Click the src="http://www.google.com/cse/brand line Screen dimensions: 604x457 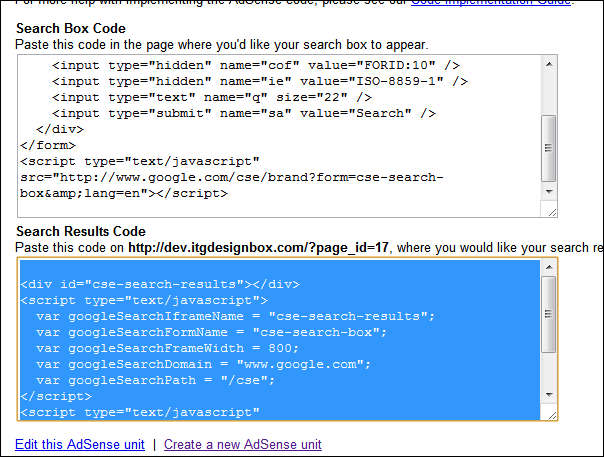click(232, 177)
